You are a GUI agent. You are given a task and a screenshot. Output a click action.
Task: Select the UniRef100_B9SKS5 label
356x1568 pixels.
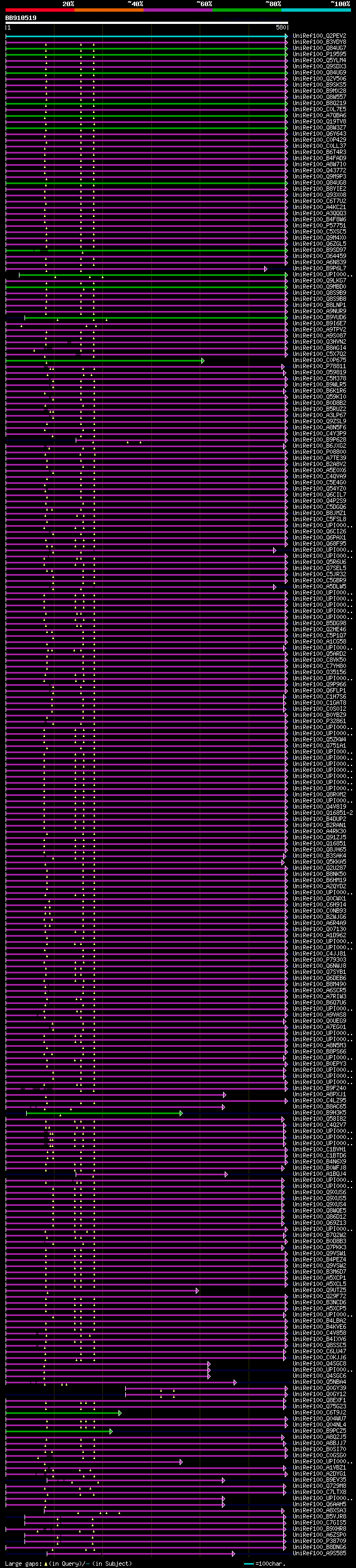[319, 85]
